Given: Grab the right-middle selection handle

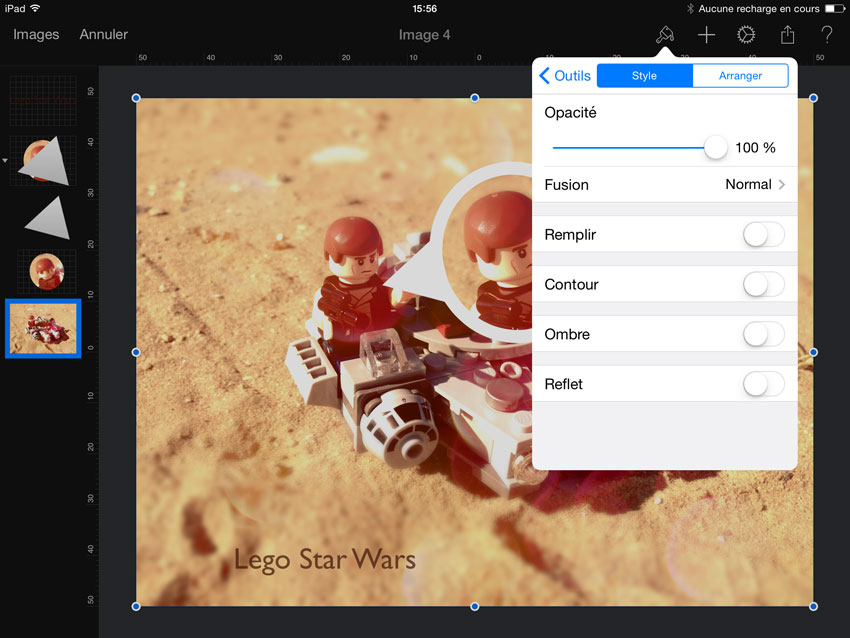Looking at the screenshot, I should point(813,352).
